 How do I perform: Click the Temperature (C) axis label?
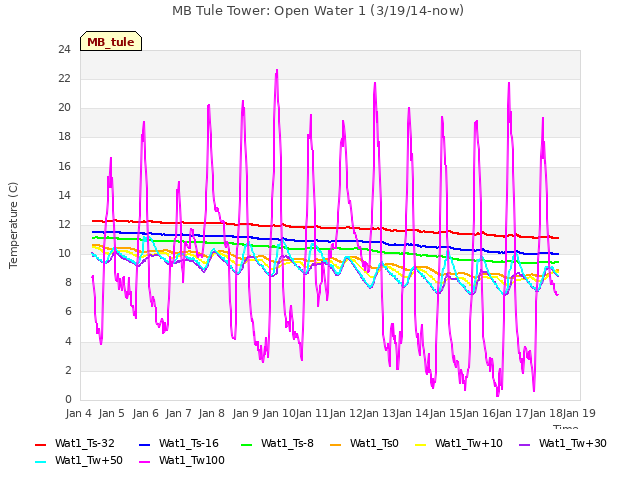pos(13,225)
